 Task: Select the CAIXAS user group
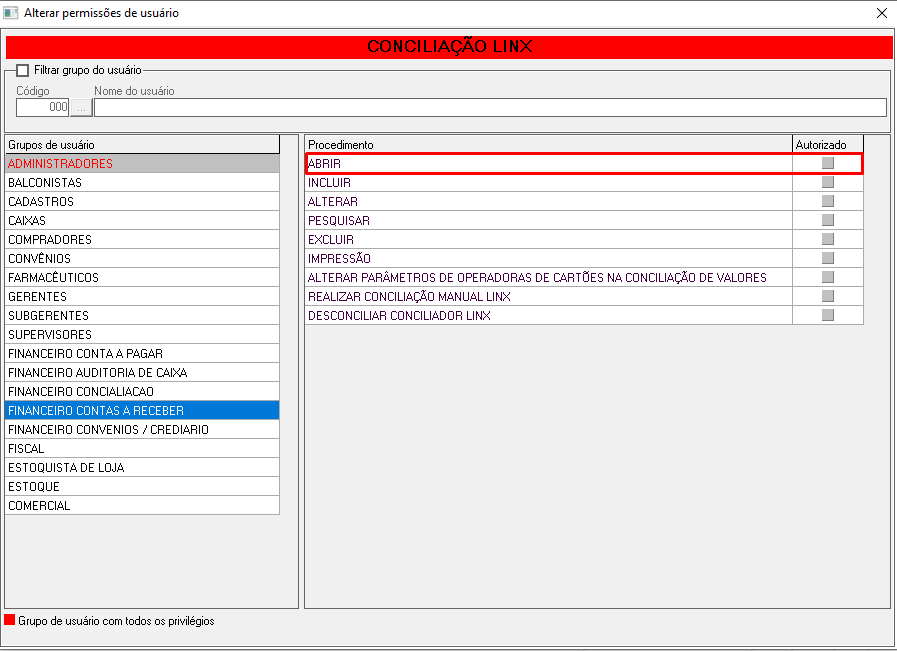(142, 220)
